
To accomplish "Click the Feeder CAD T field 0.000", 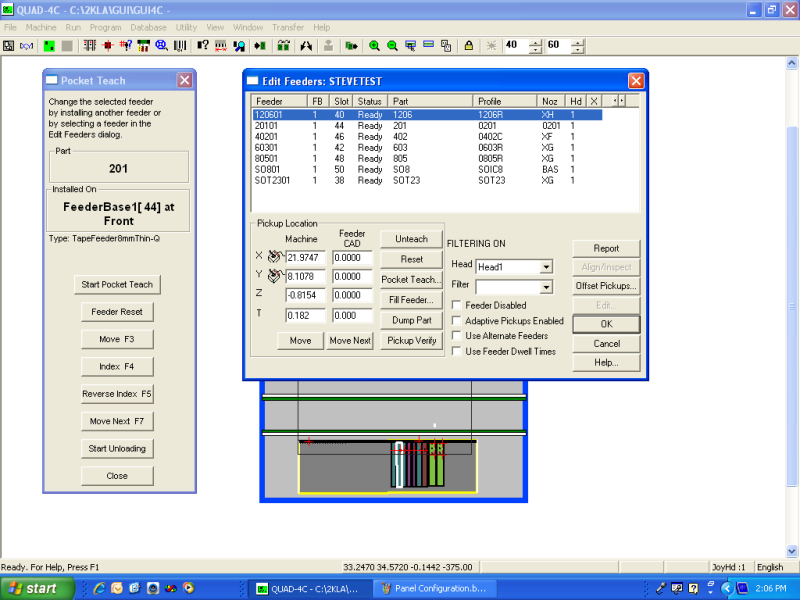I will (x=352, y=315).
